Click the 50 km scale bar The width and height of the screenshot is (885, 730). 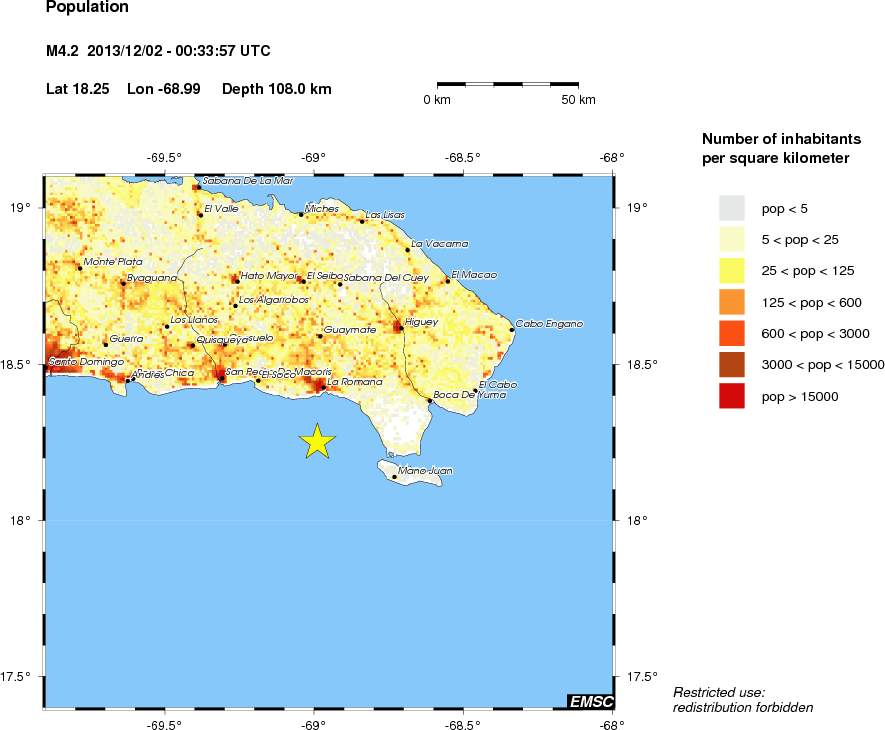coord(508,86)
